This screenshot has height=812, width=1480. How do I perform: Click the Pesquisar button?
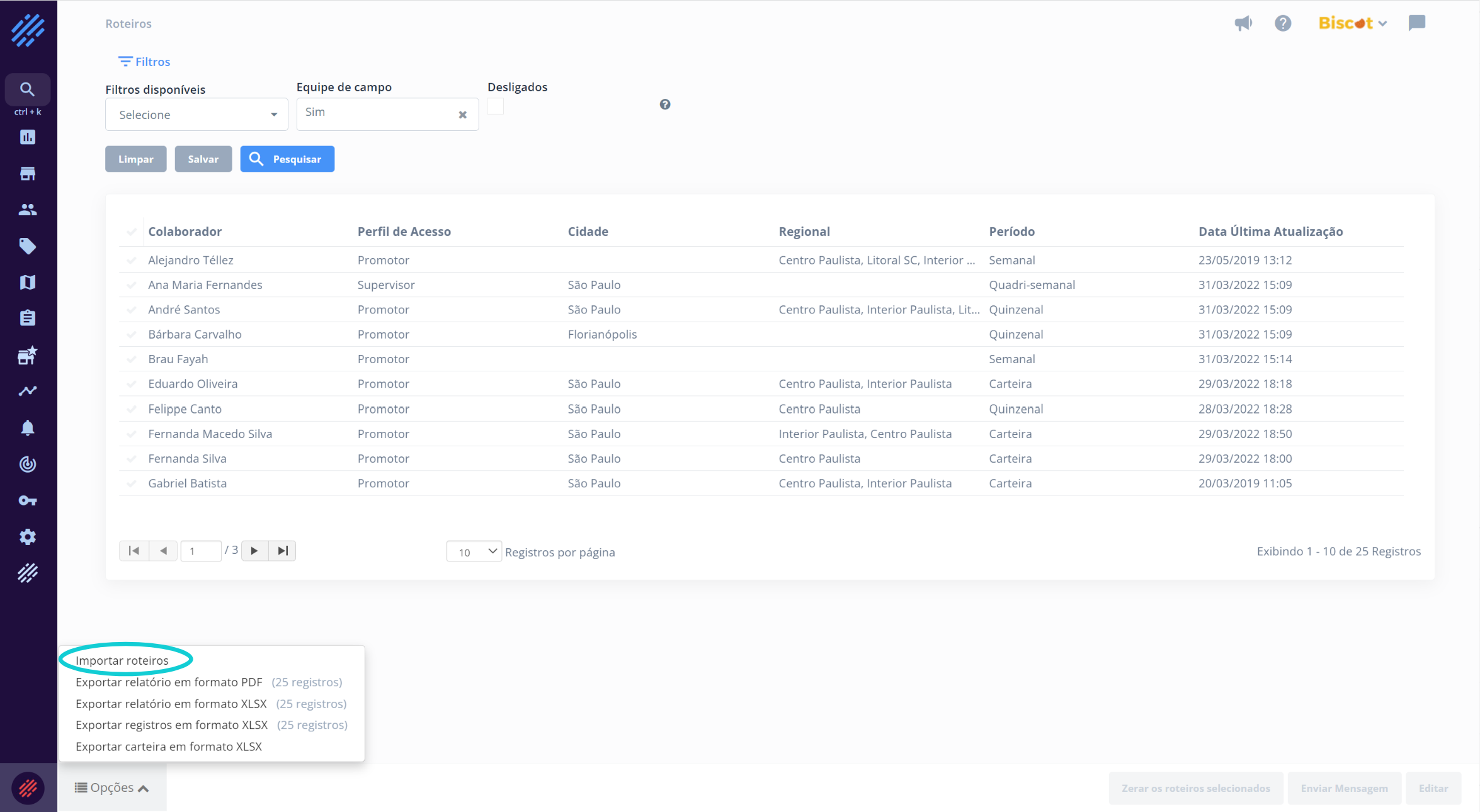287,159
